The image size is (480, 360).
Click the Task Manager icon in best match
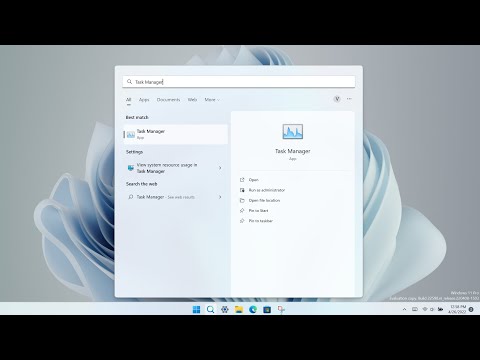click(131, 134)
